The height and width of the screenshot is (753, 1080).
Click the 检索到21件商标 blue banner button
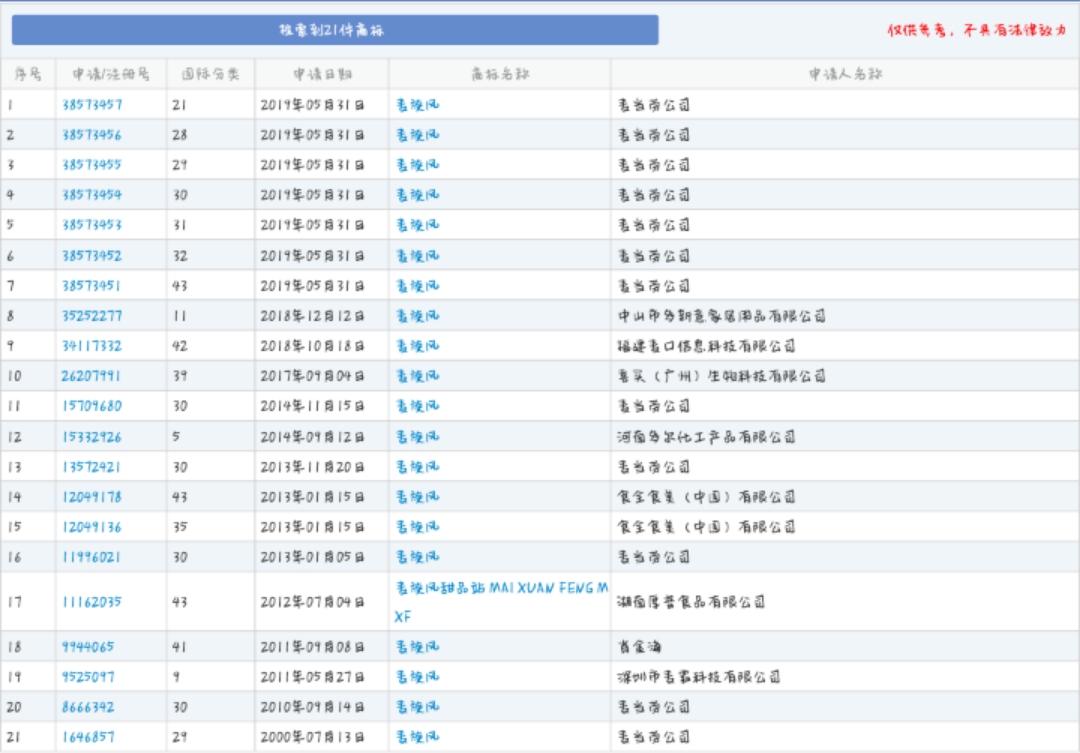pyautogui.click(x=334, y=30)
